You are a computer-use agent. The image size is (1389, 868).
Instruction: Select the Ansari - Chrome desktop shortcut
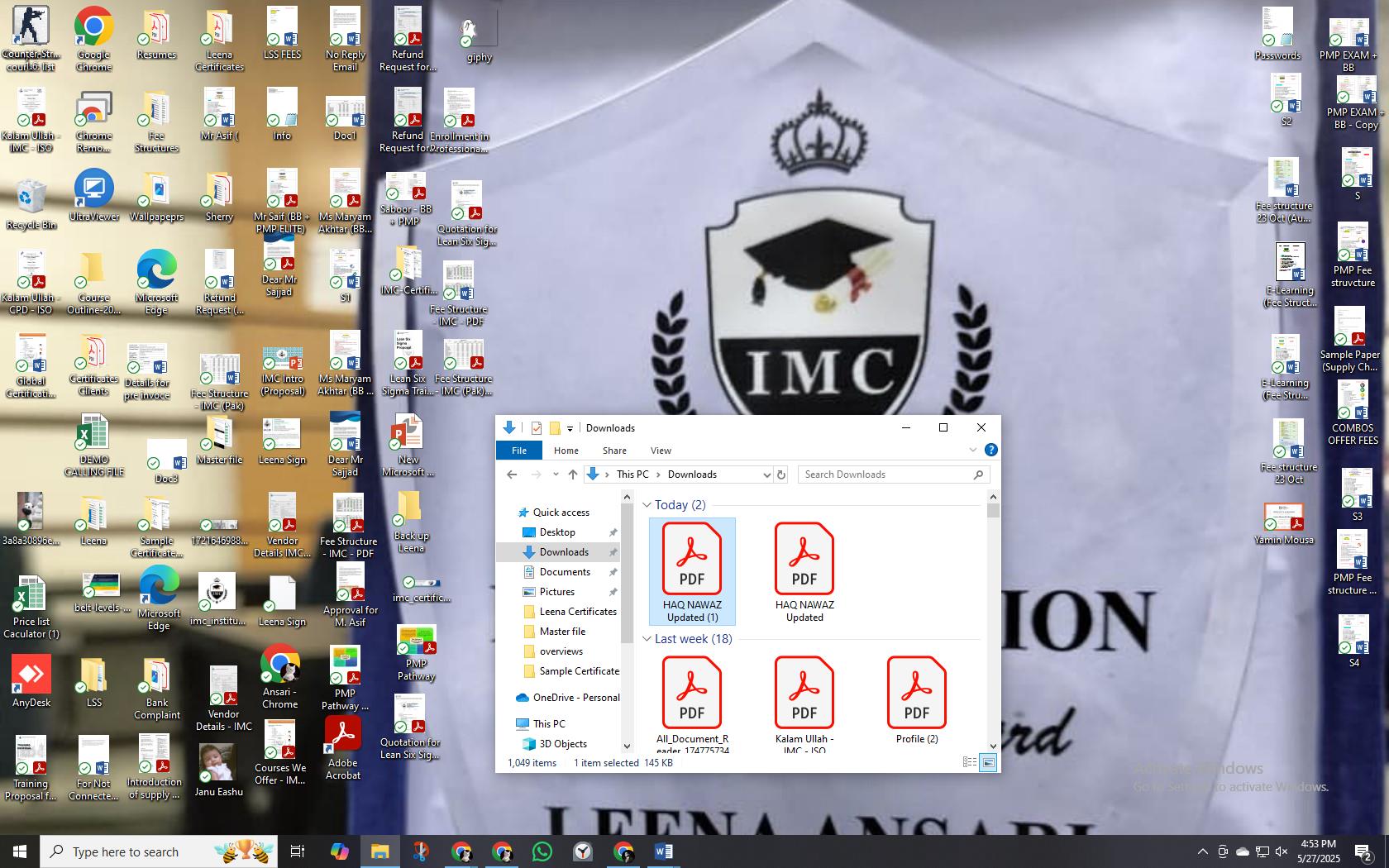pos(280,676)
